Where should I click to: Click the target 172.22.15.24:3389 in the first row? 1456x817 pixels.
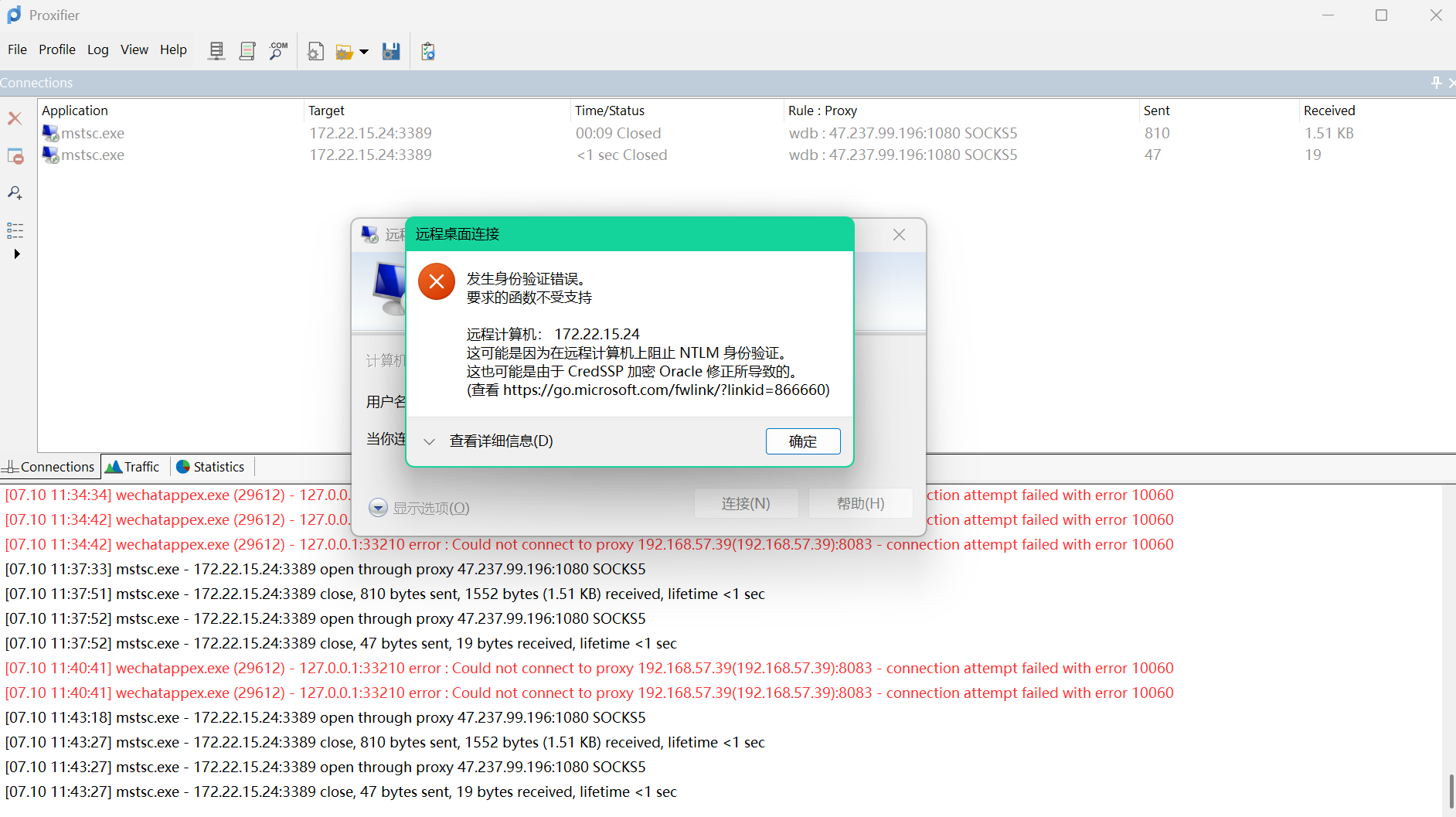click(371, 133)
